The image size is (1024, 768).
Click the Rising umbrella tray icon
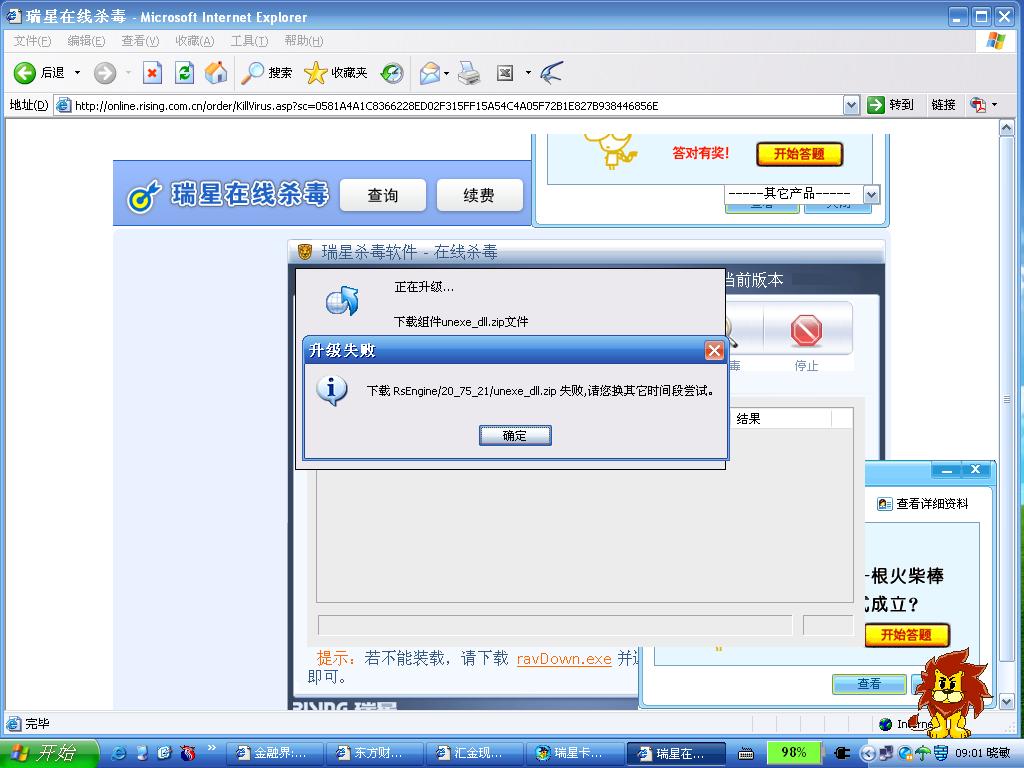click(x=922, y=753)
